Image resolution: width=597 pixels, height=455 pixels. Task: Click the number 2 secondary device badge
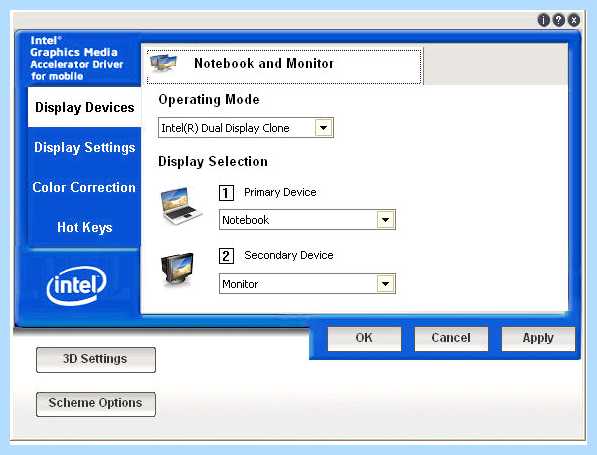pos(226,256)
